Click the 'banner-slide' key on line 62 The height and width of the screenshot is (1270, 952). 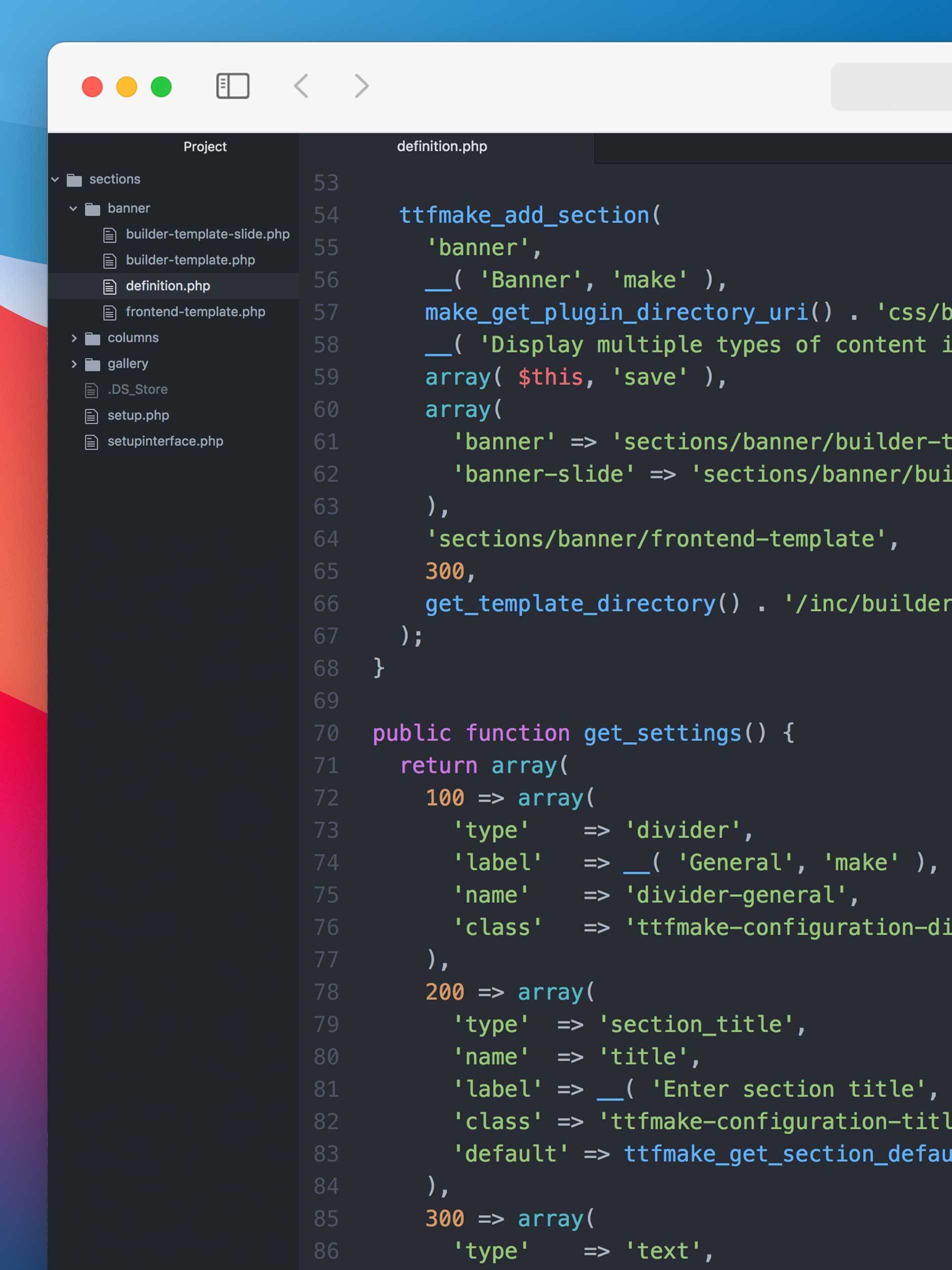(544, 474)
